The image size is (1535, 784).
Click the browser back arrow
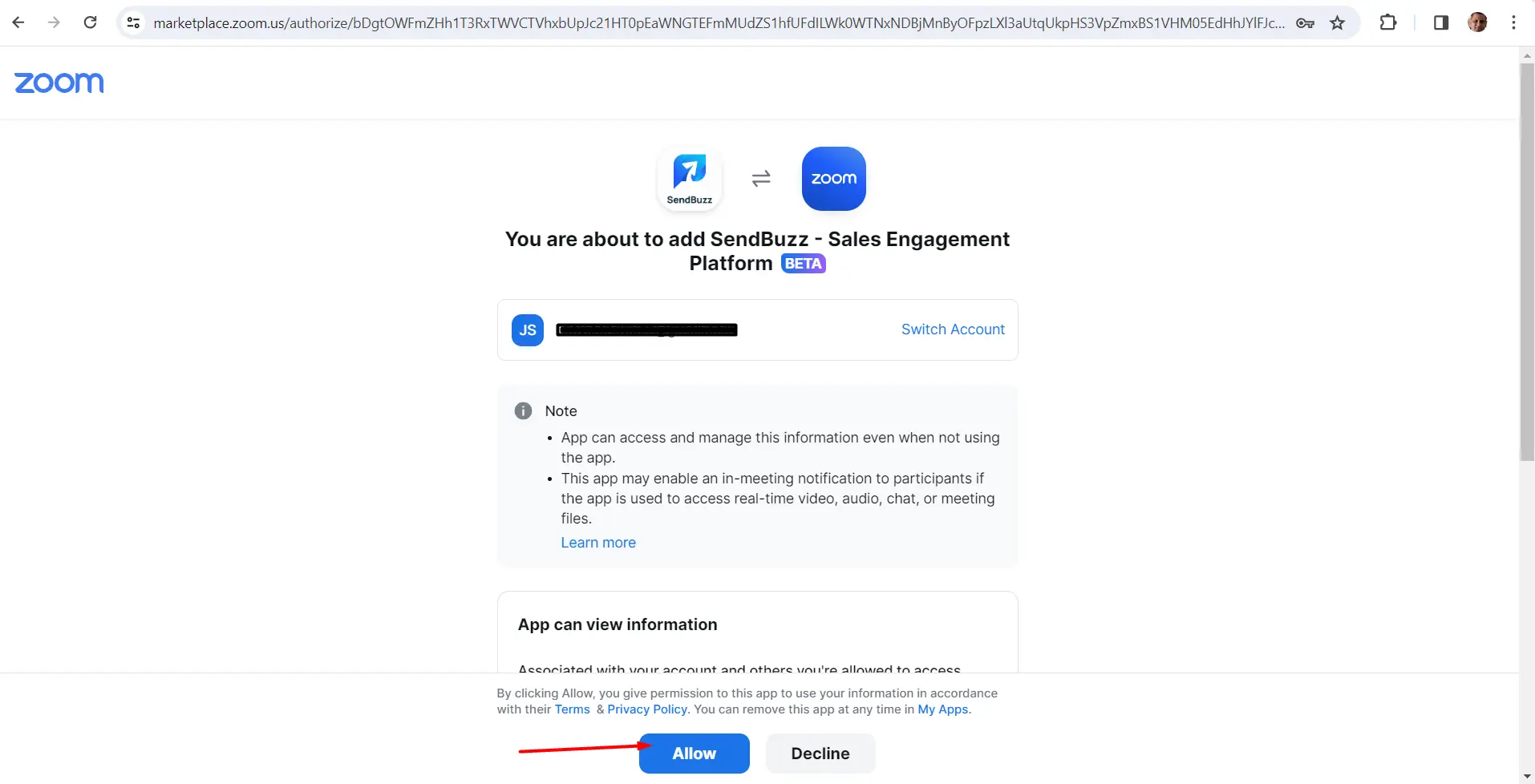(18, 22)
